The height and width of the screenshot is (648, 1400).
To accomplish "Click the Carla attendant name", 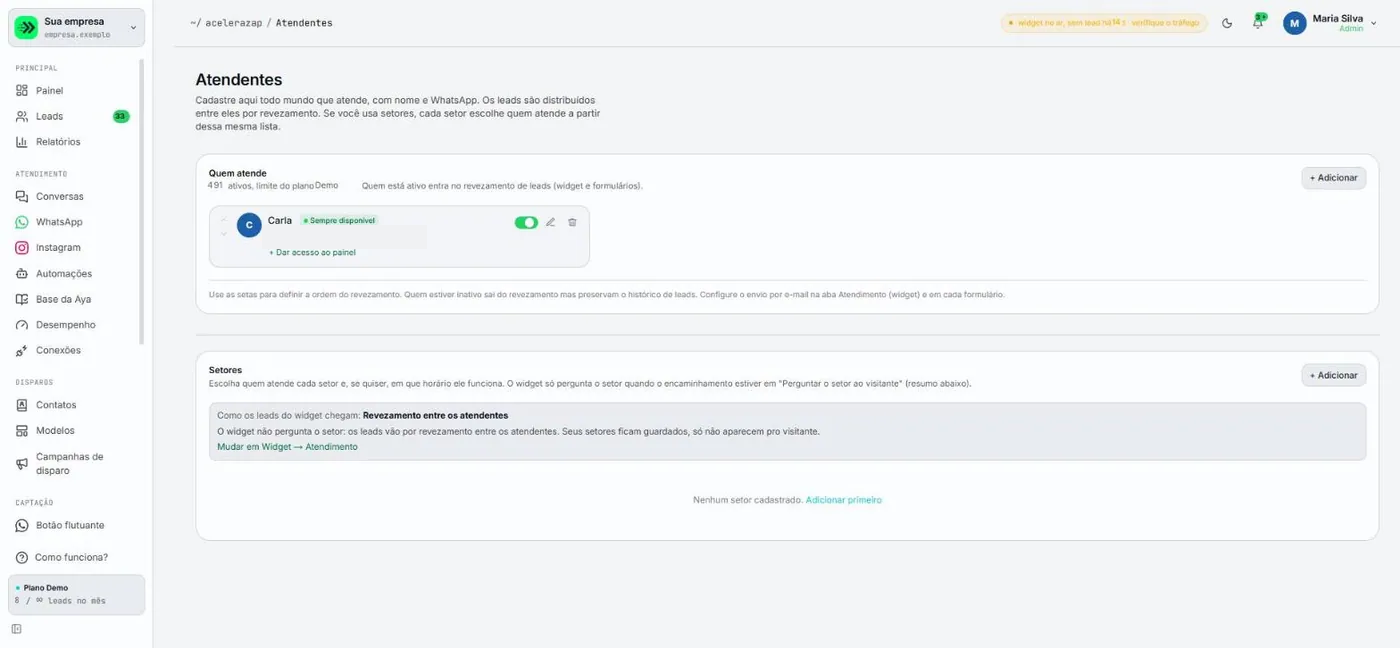I will coord(280,220).
